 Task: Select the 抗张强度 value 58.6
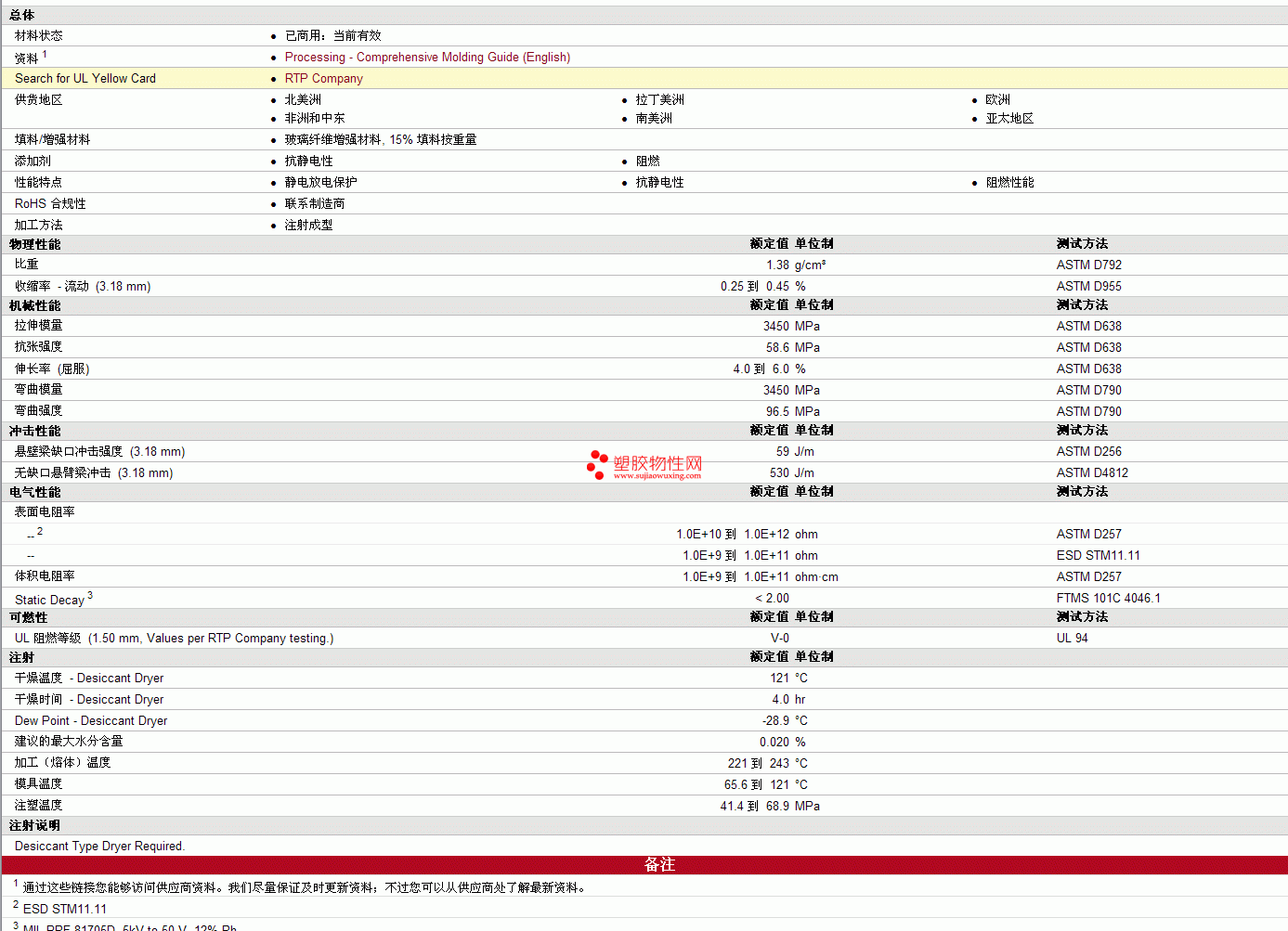point(777,348)
